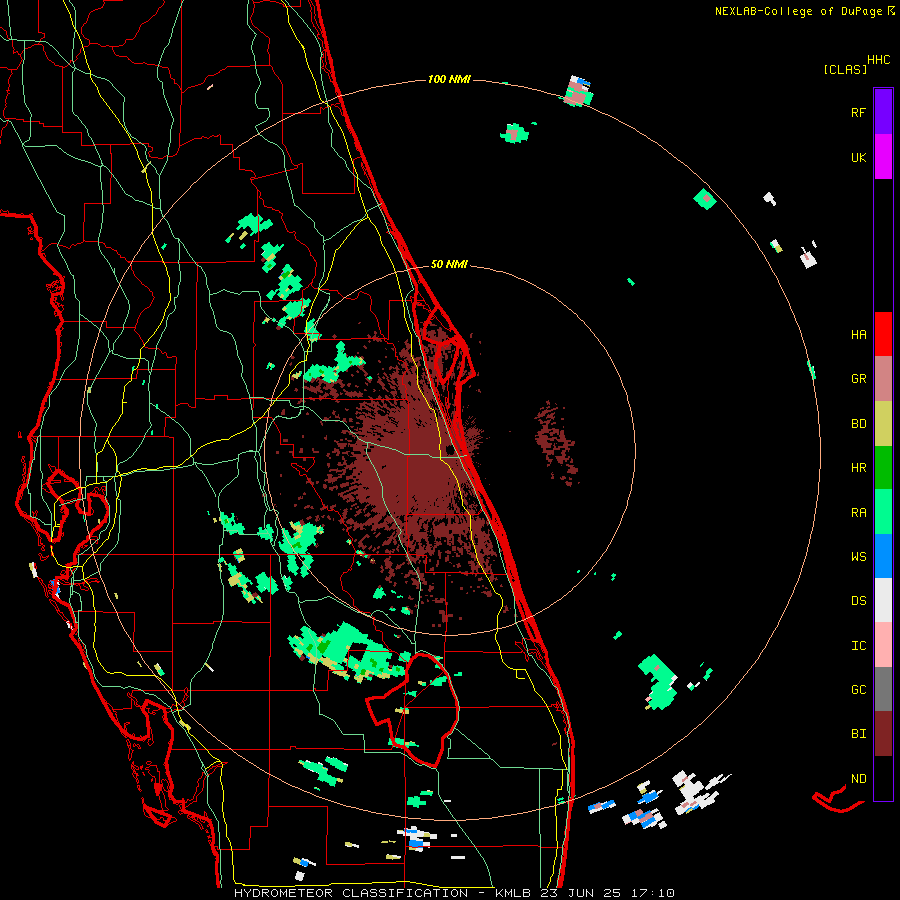Select the GC gray legend swatch
900x900 pixels.
(883, 689)
